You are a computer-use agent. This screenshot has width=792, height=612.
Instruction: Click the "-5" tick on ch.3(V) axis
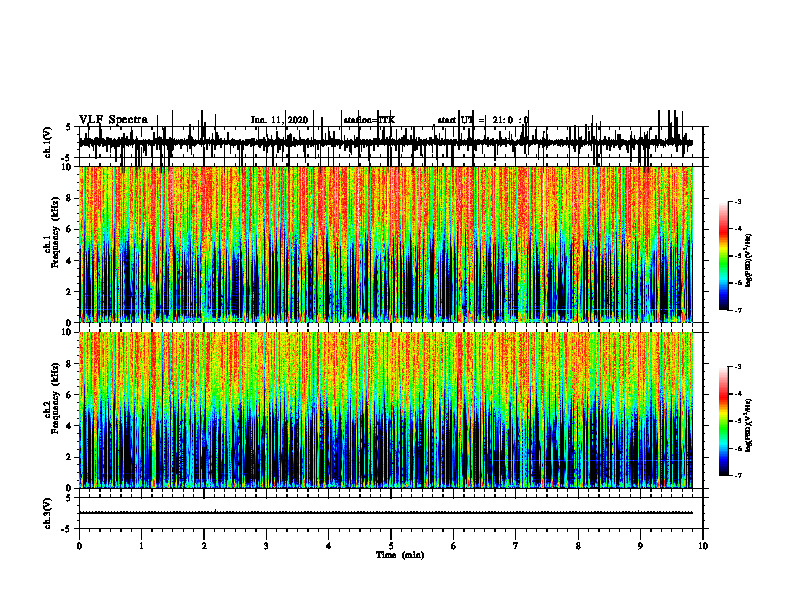tap(68, 529)
